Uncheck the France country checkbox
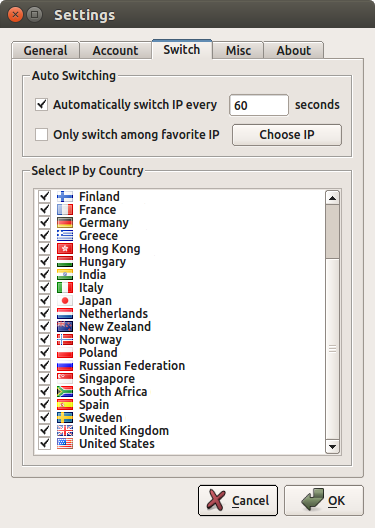375x528 pixels. [x=45, y=210]
